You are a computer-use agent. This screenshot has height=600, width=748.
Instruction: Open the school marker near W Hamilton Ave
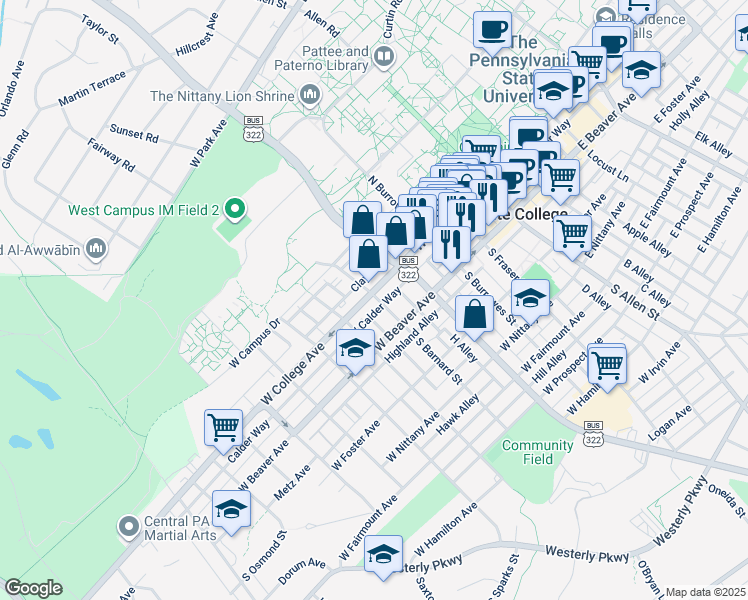(382, 553)
